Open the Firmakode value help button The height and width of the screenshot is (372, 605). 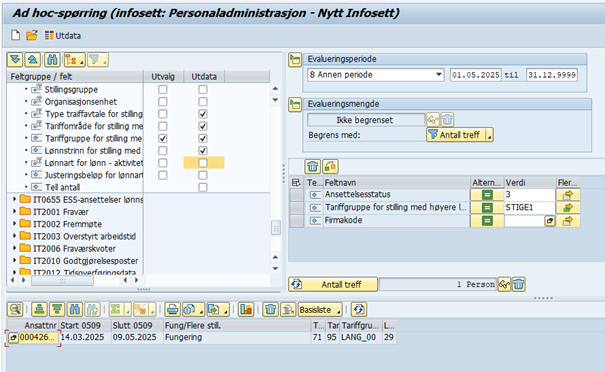tap(549, 221)
